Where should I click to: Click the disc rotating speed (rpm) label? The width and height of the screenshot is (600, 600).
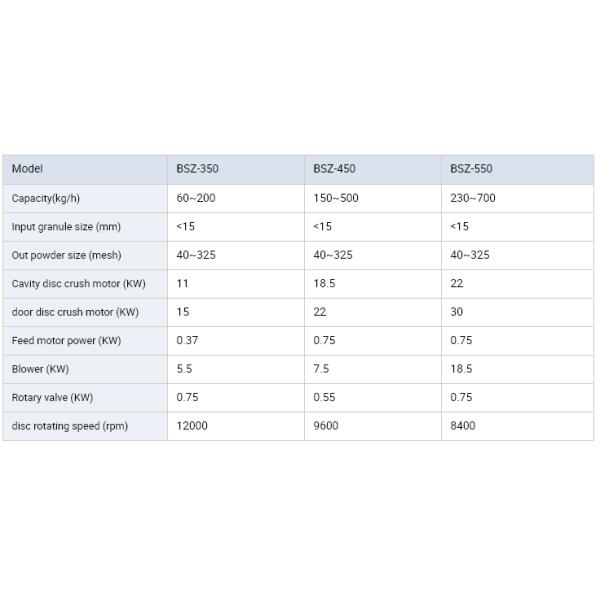pyautogui.click(x=70, y=426)
